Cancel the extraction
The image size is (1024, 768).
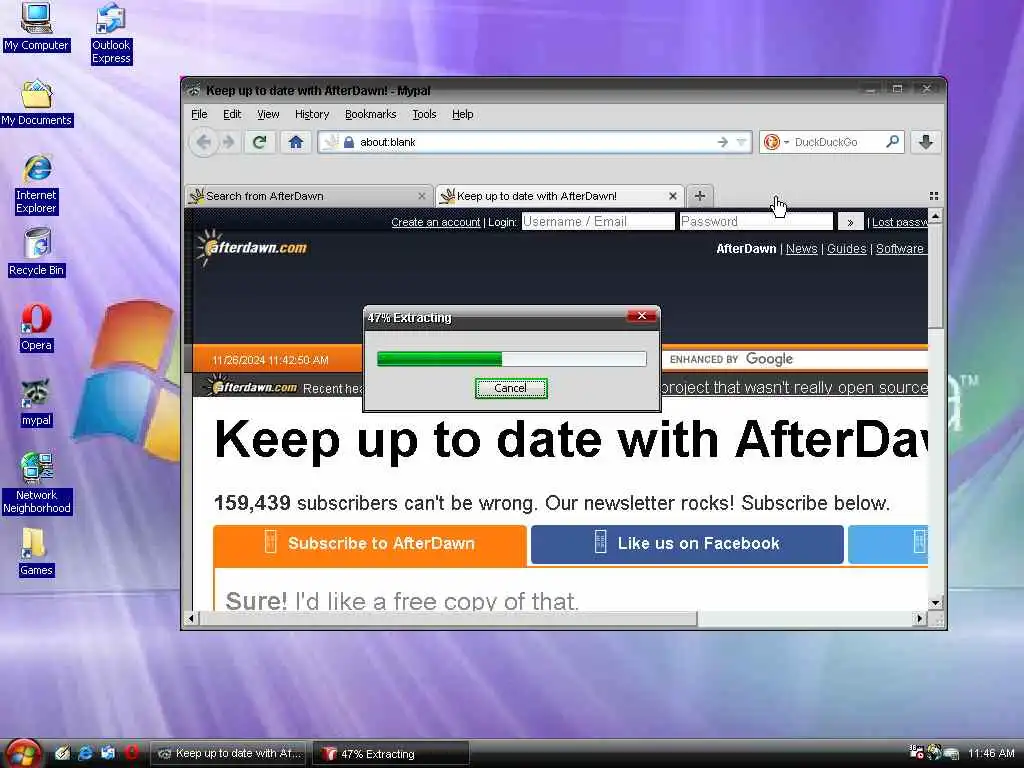(x=511, y=388)
